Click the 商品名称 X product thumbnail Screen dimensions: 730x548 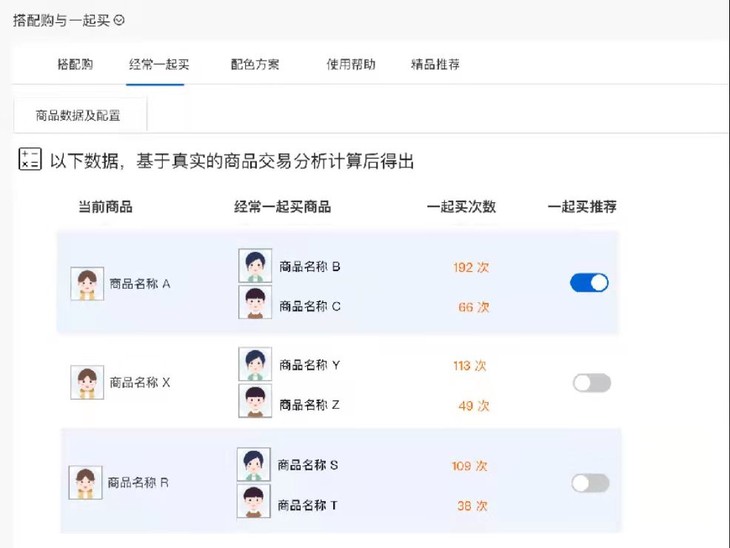pyautogui.click(x=87, y=382)
